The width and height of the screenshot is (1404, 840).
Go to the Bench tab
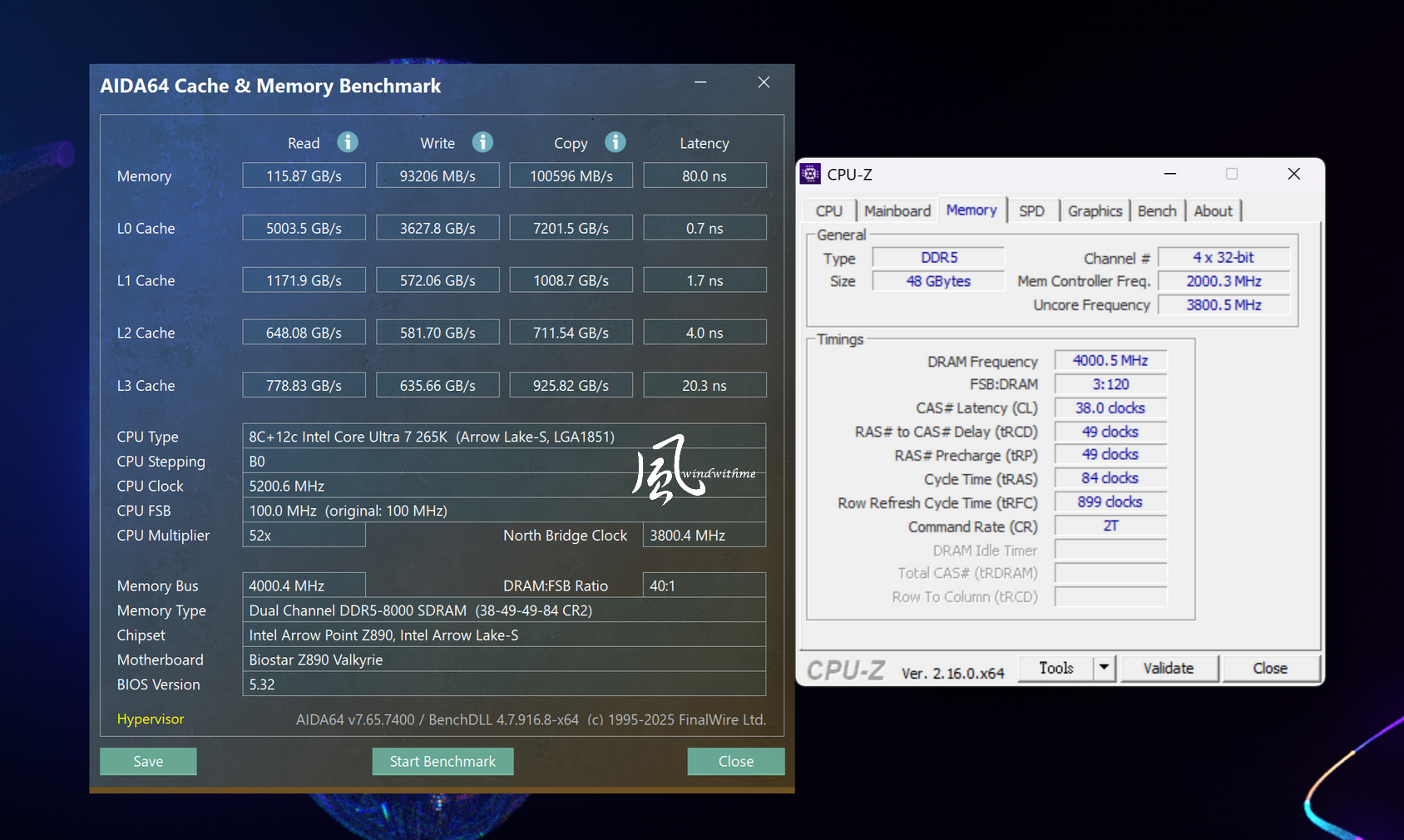(1157, 211)
